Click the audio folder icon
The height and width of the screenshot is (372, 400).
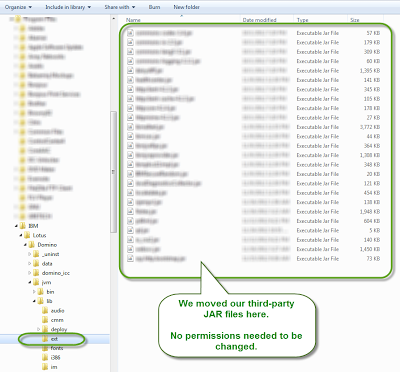pos(45,311)
